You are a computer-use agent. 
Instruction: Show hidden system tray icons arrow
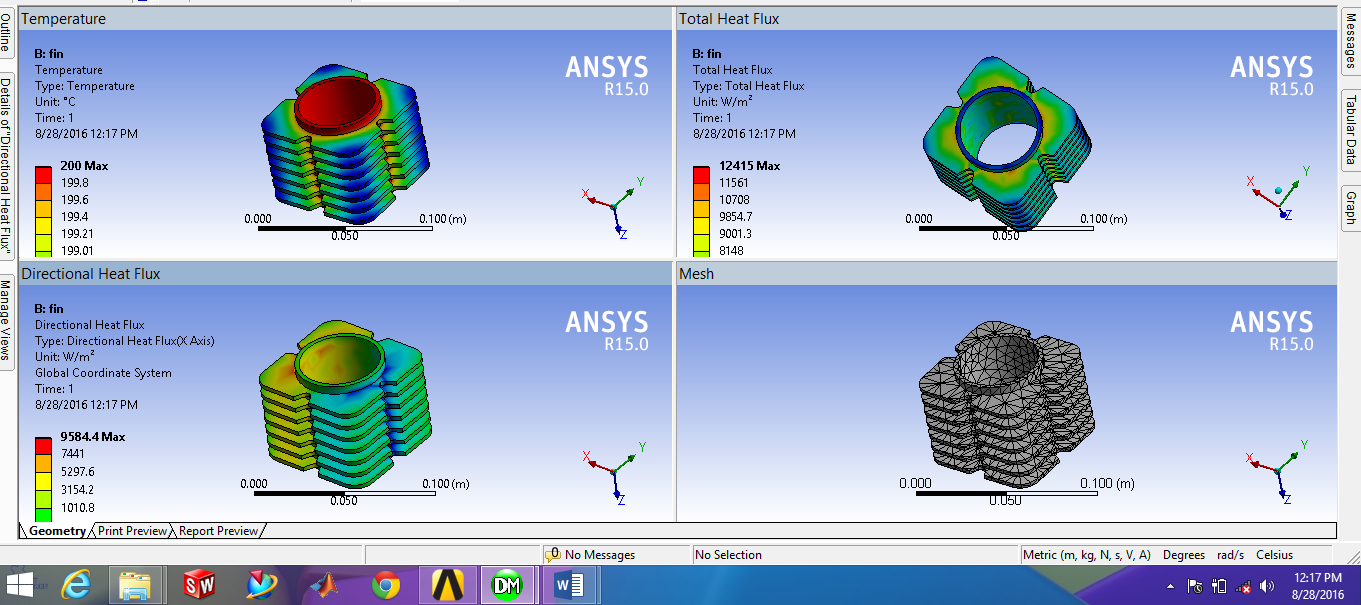[1170, 586]
